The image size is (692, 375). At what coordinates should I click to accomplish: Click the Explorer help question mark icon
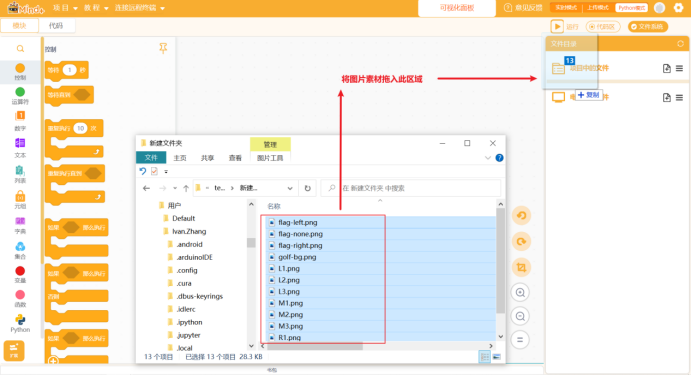coord(499,158)
